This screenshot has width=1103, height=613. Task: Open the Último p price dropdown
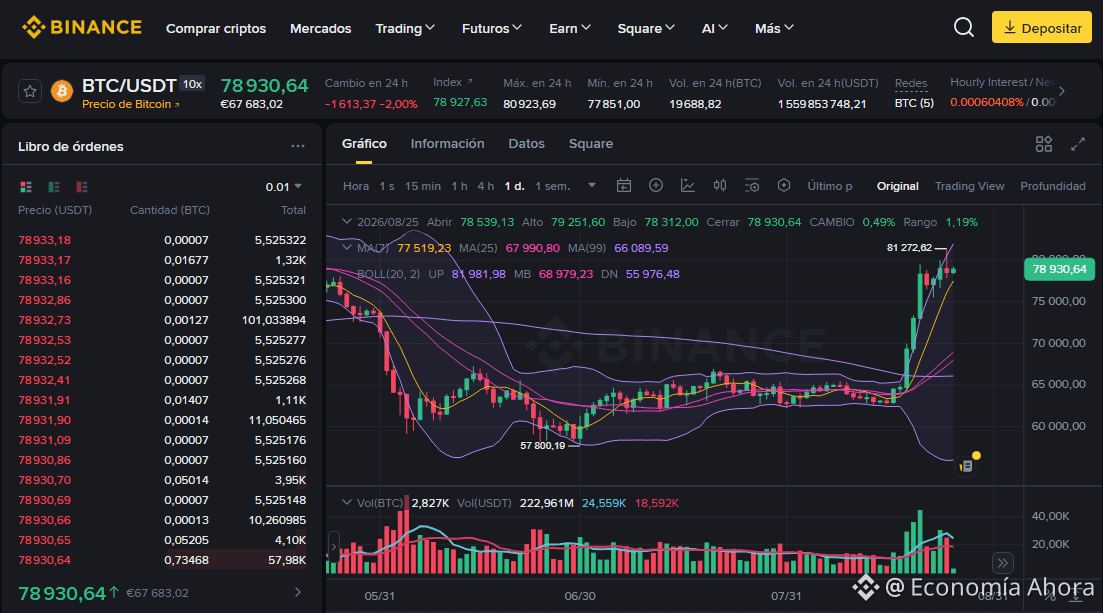829,186
